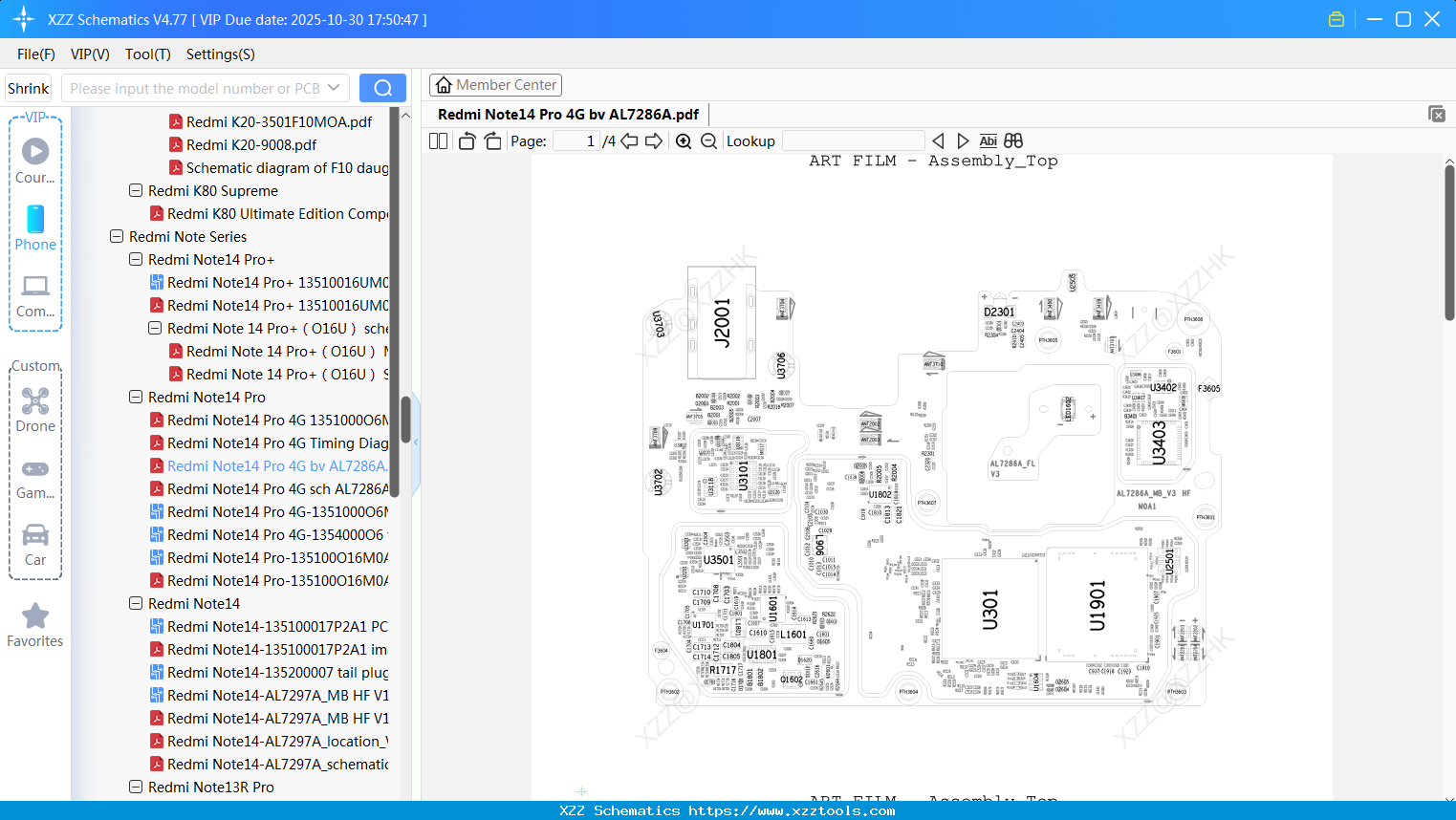1456x820 pixels.
Task: Open the Tool(T) menu
Action: pos(147,54)
